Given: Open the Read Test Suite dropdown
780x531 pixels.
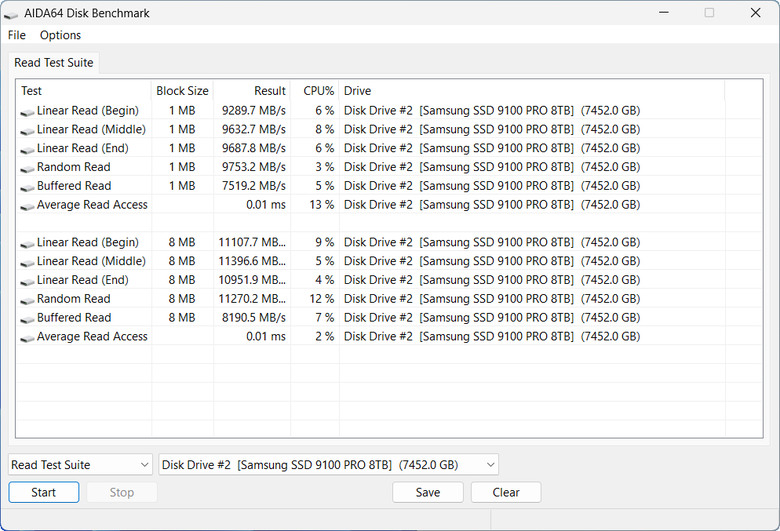Looking at the screenshot, I should coord(81,465).
